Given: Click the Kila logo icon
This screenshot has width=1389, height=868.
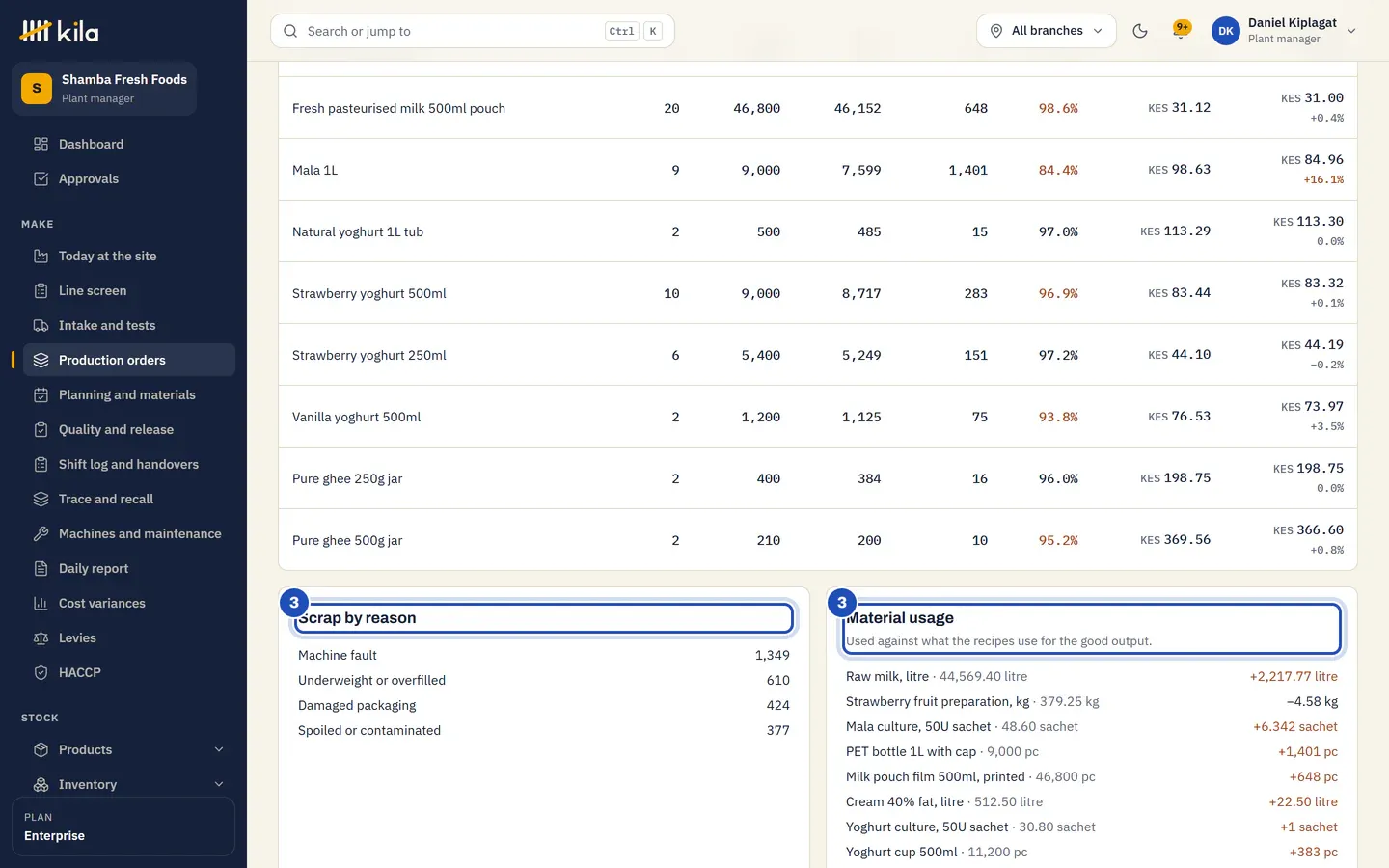Looking at the screenshot, I should [x=36, y=31].
